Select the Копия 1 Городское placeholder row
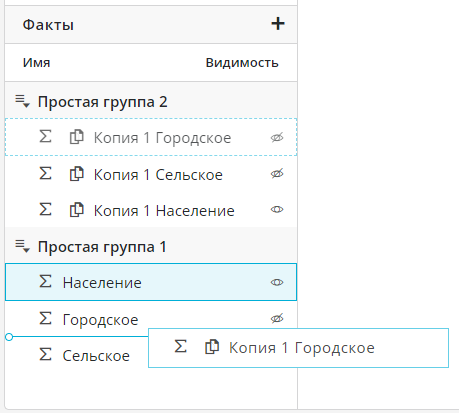 (151, 137)
